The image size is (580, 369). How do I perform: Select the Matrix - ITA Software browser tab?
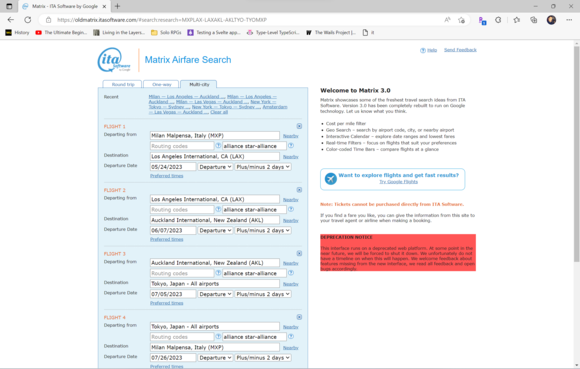pyautogui.click(x=65, y=6)
